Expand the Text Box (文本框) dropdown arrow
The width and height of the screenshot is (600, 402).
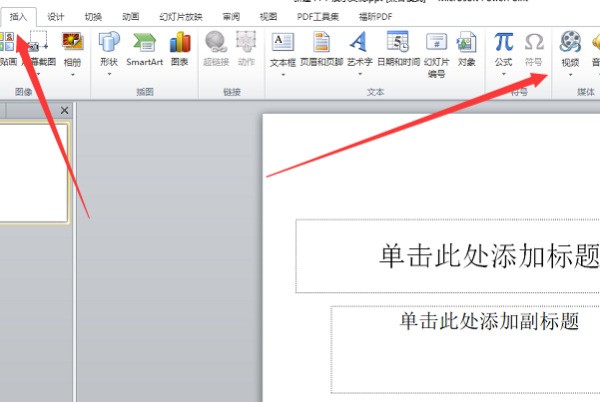pos(283,75)
